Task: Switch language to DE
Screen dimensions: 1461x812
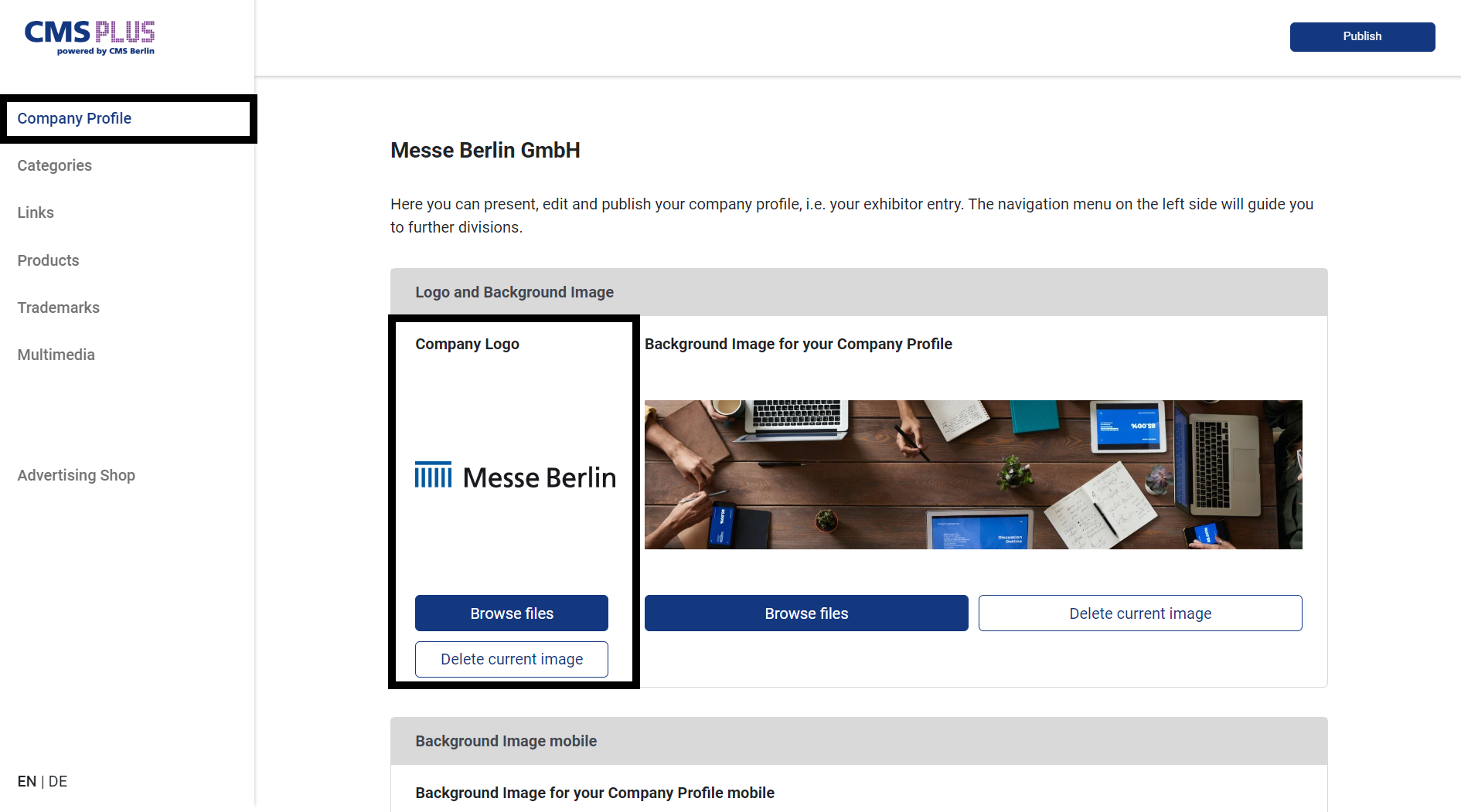Action: coord(58,781)
